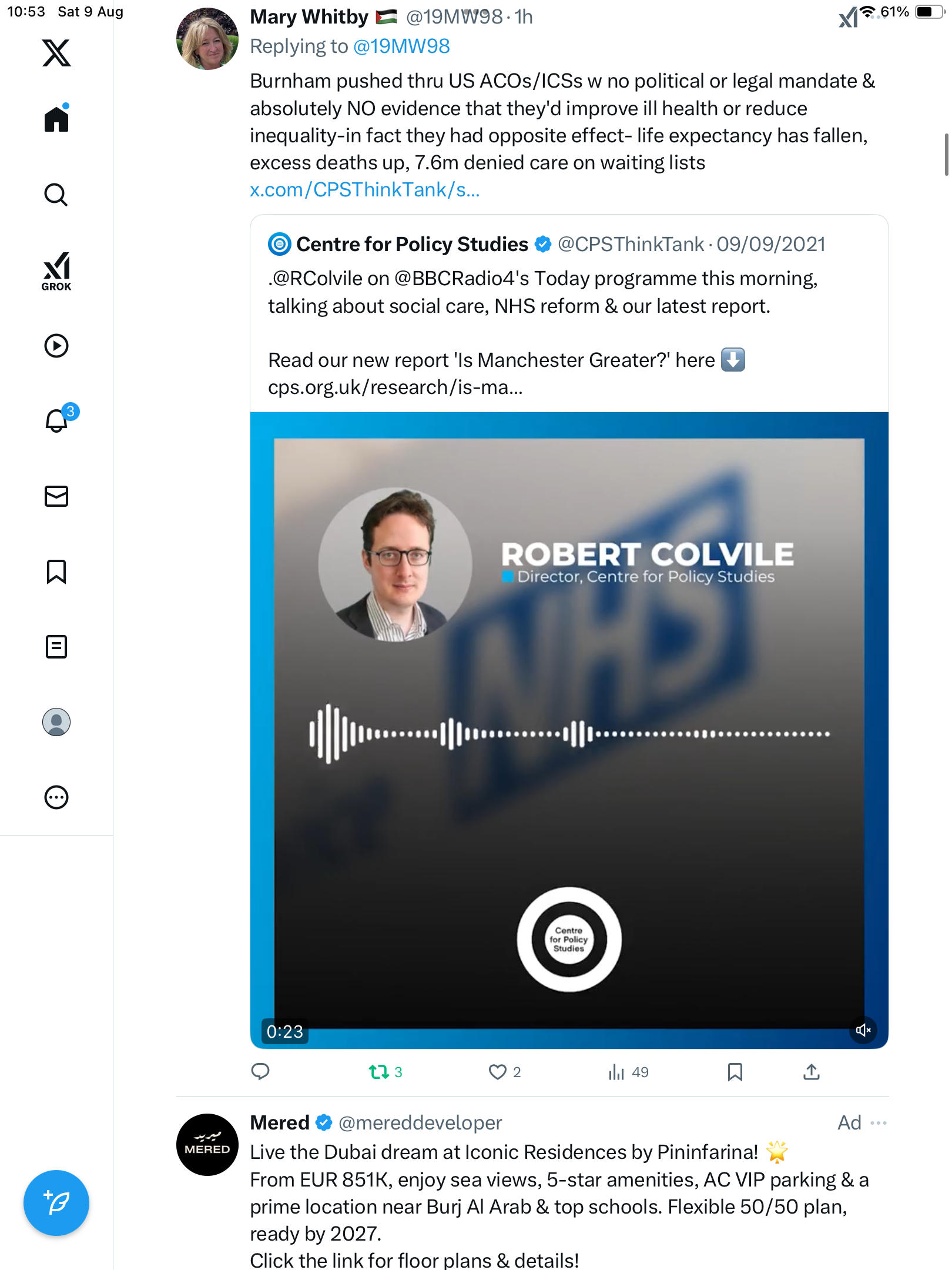This screenshot has height=1270, width=952.
Task: Open three-dot menu on Mered ad
Action: coord(879,1123)
